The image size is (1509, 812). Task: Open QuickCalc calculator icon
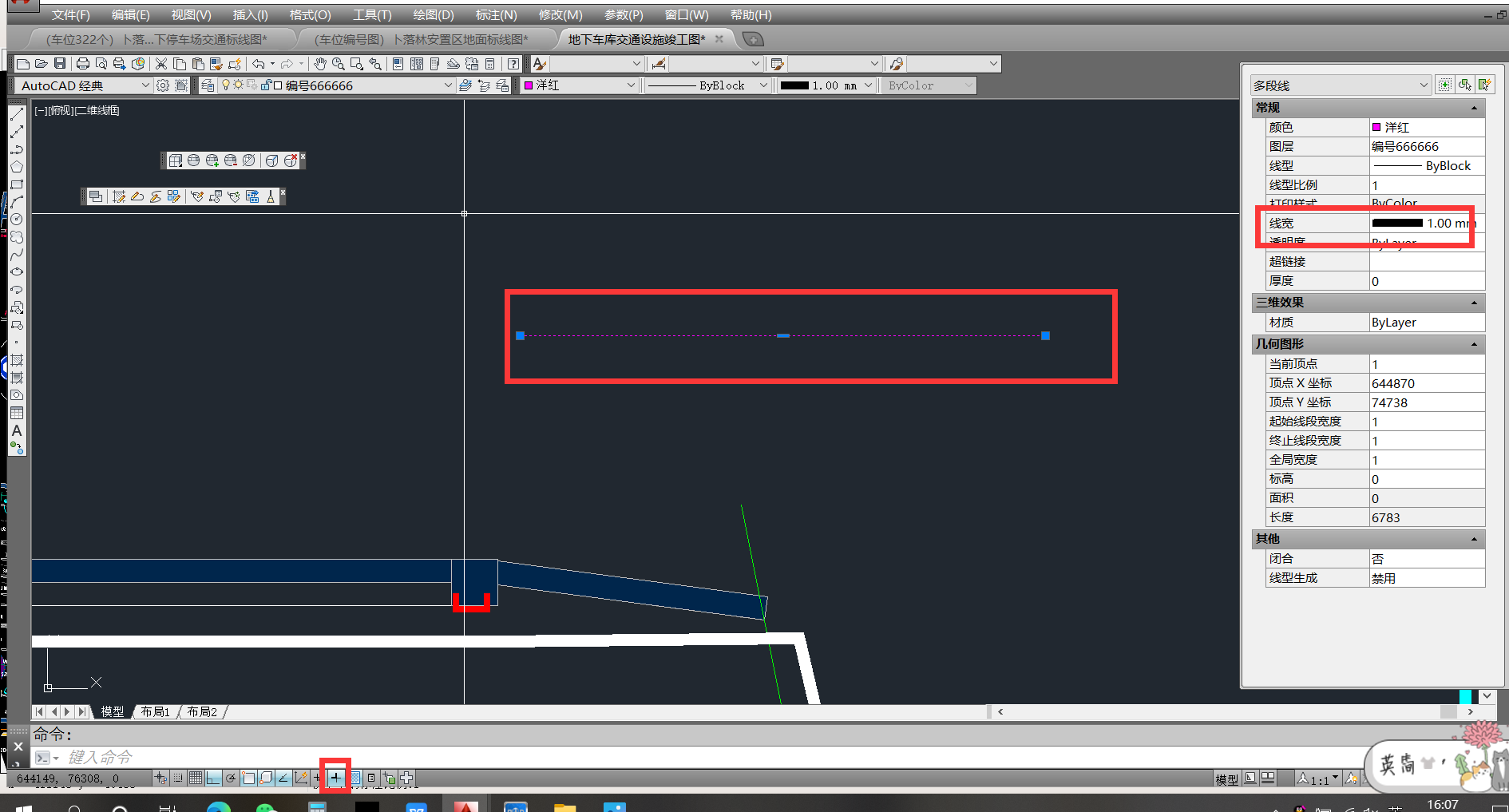coord(490,64)
